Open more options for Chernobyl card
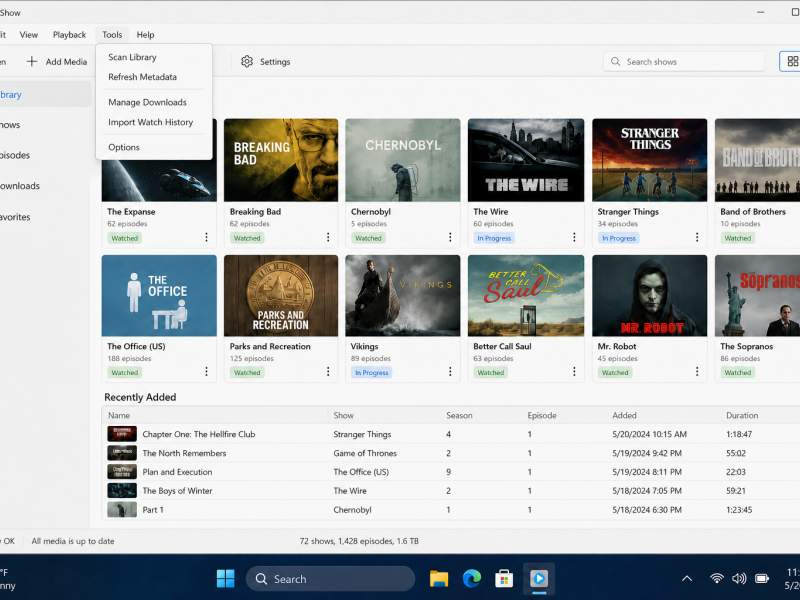The height and width of the screenshot is (600, 800). coord(450,237)
